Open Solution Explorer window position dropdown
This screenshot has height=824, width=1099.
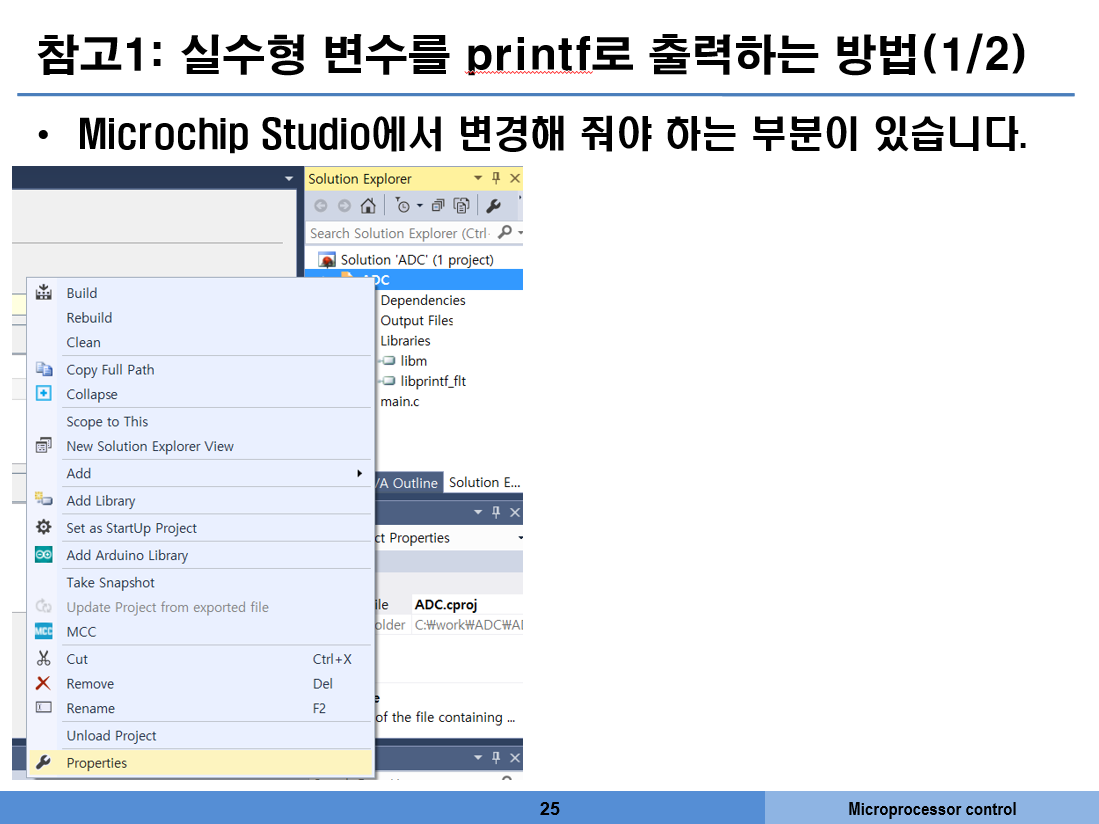477,179
